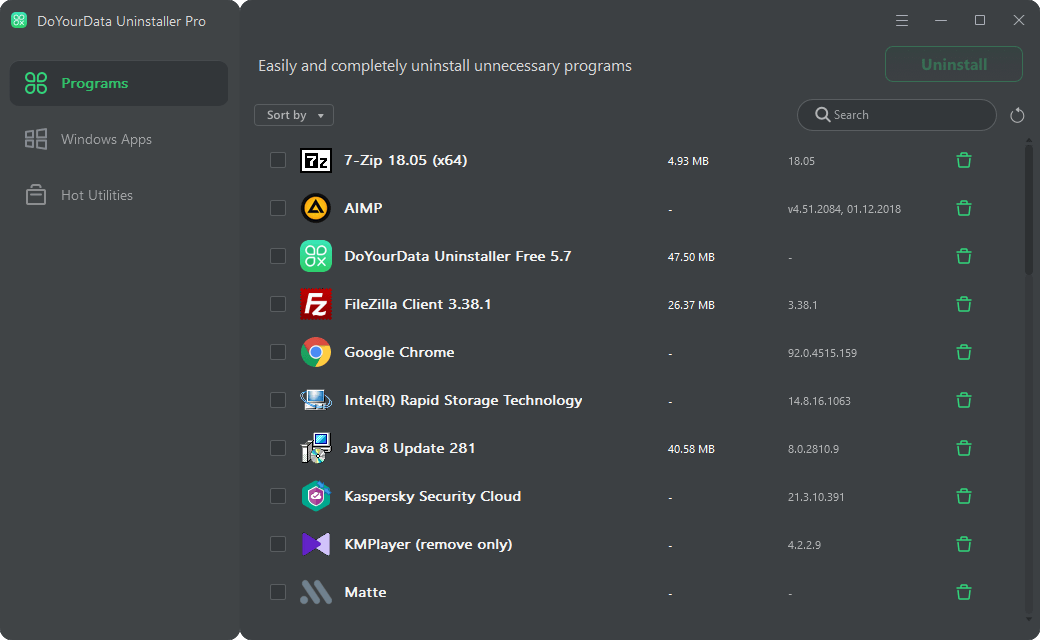Click the trash icon for Matte
1040x640 pixels.
(x=964, y=592)
